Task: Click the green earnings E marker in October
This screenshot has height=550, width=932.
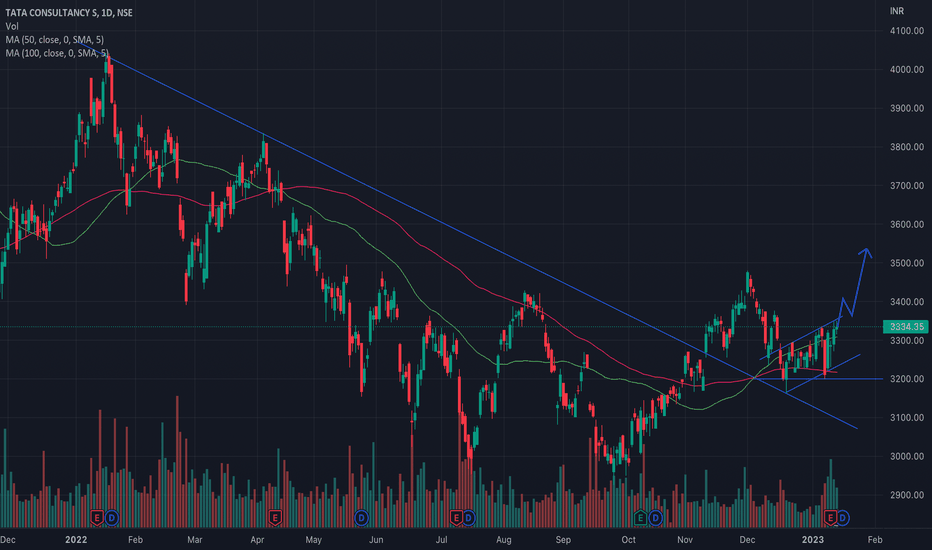Action: pos(640,518)
